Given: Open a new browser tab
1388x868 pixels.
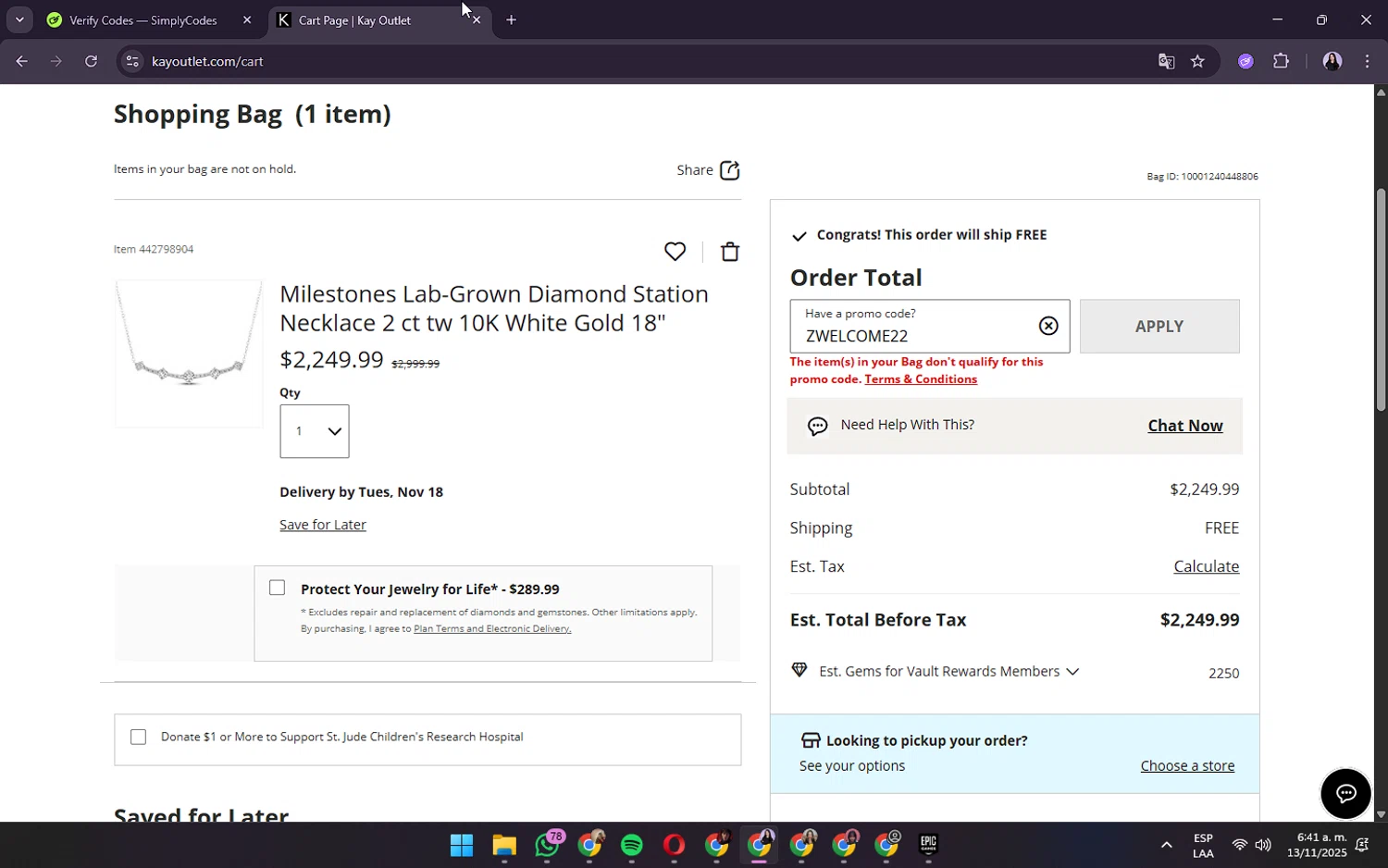Looking at the screenshot, I should click(511, 19).
